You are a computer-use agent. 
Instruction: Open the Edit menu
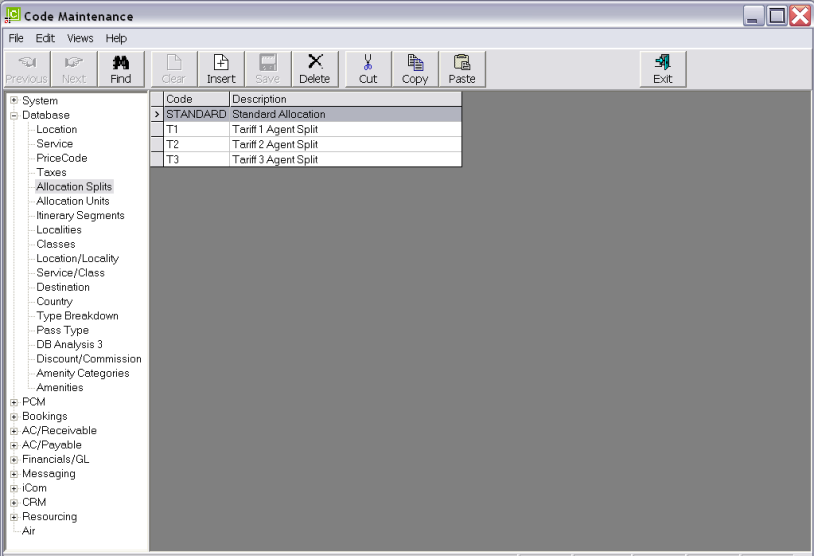(45, 38)
